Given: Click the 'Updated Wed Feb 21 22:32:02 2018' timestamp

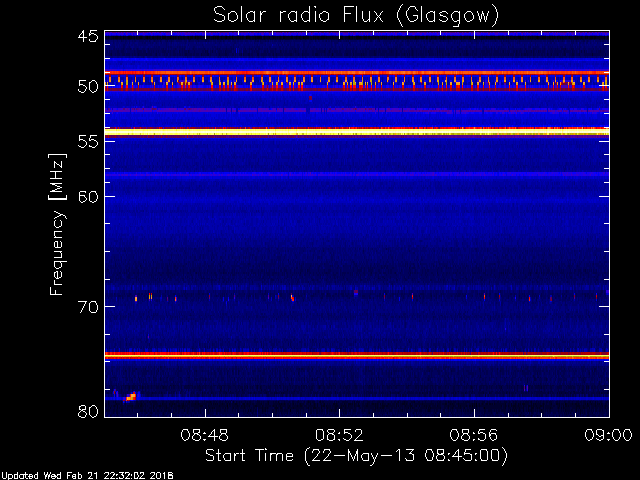Looking at the screenshot, I should click(x=87, y=476).
